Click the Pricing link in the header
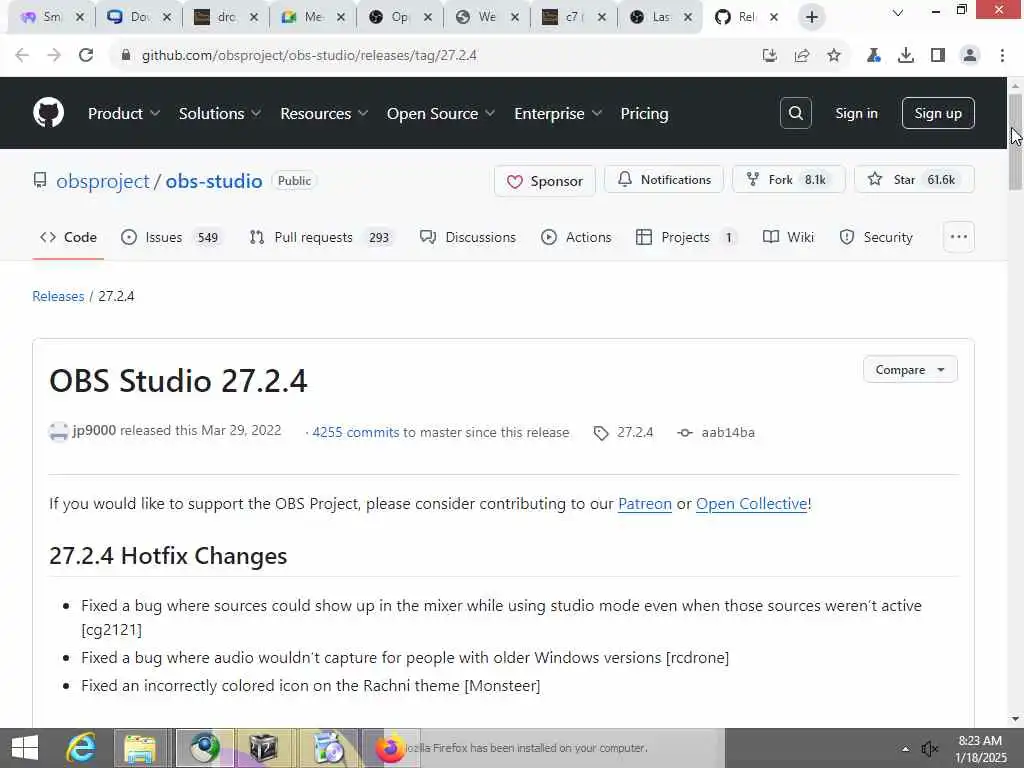Image resolution: width=1024 pixels, height=768 pixels. pyautogui.click(x=644, y=114)
